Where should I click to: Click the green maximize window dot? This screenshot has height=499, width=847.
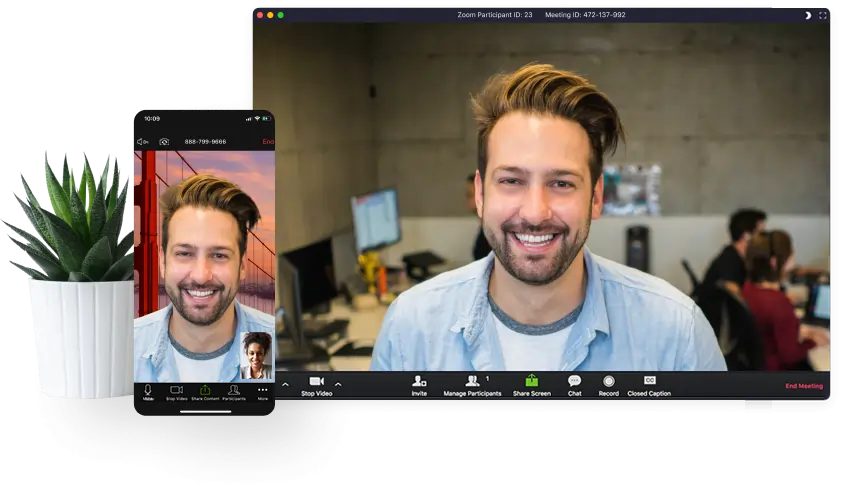(x=280, y=15)
